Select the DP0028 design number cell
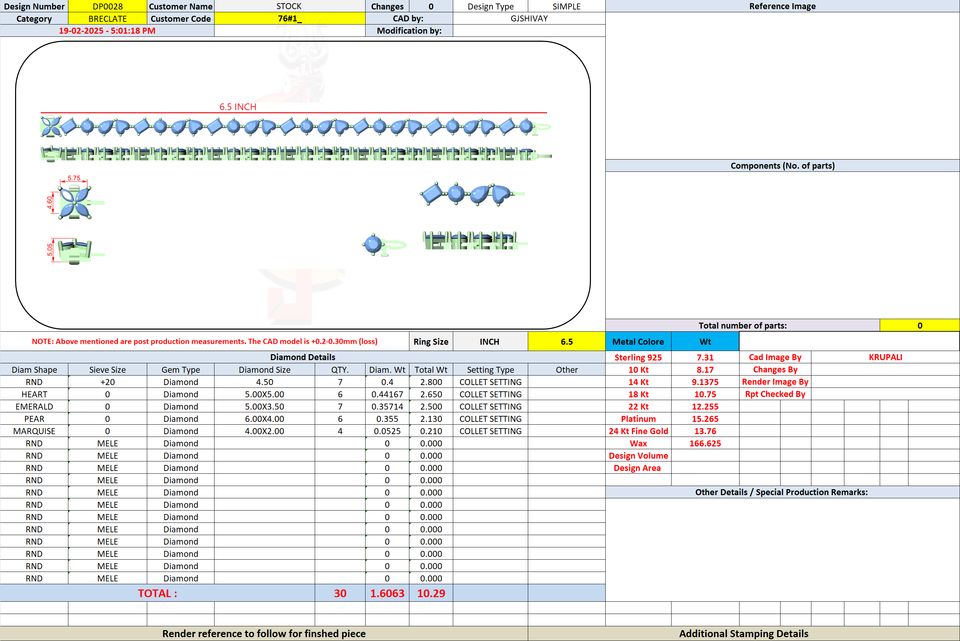This screenshot has width=960, height=641. coord(108,6)
